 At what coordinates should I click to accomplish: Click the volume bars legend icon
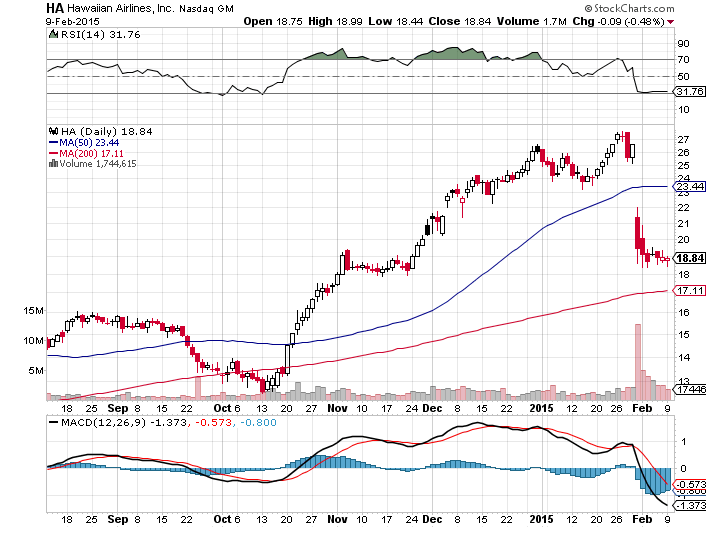point(53,163)
